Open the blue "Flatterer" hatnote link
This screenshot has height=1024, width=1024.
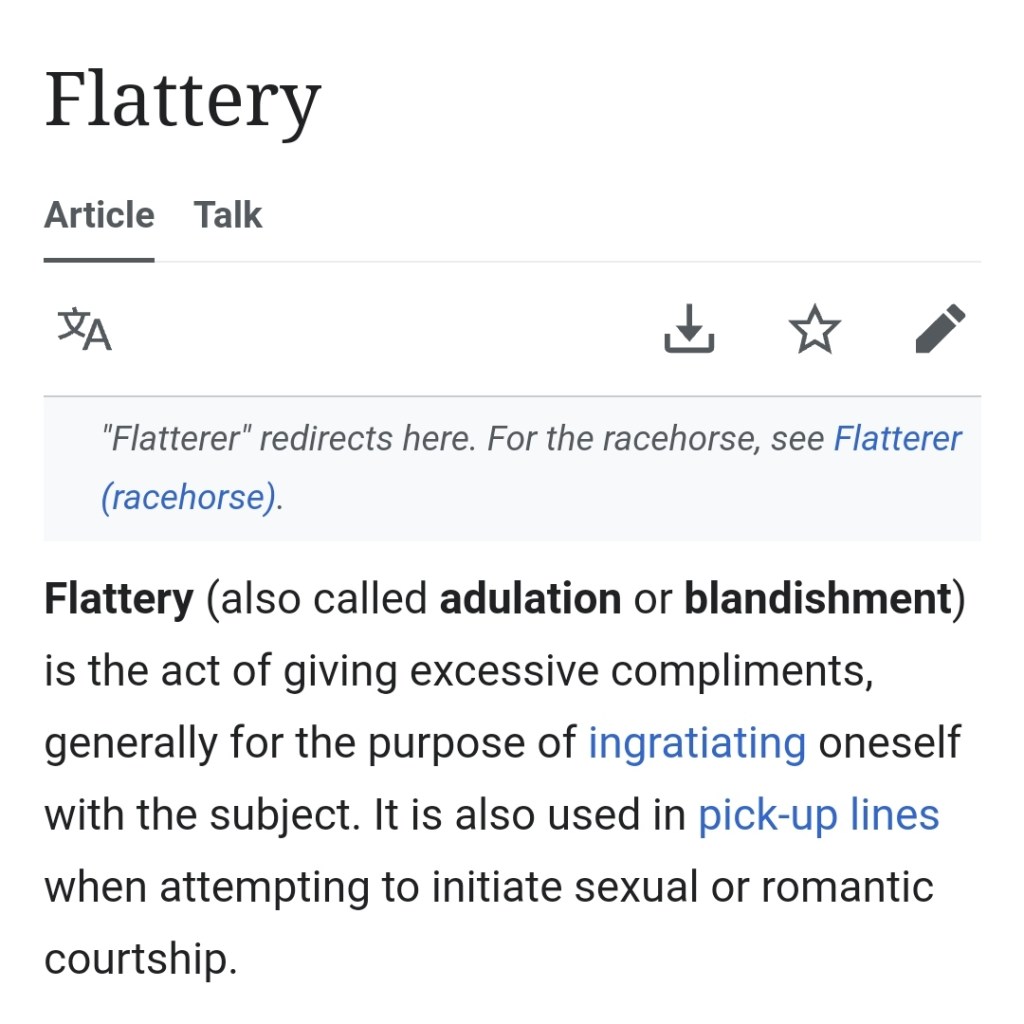[897, 438]
